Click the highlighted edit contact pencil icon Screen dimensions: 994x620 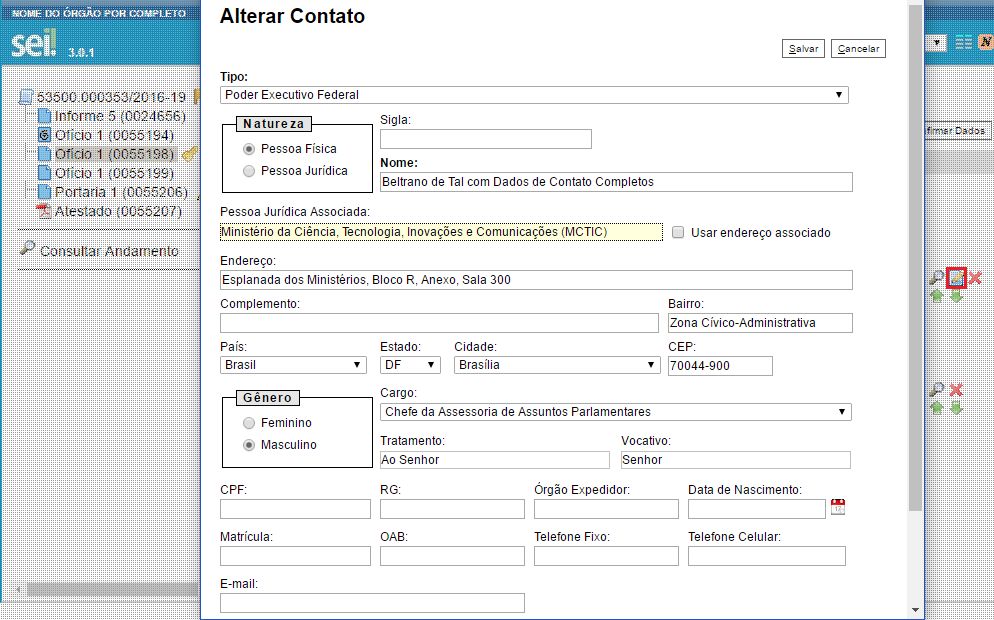(956, 278)
